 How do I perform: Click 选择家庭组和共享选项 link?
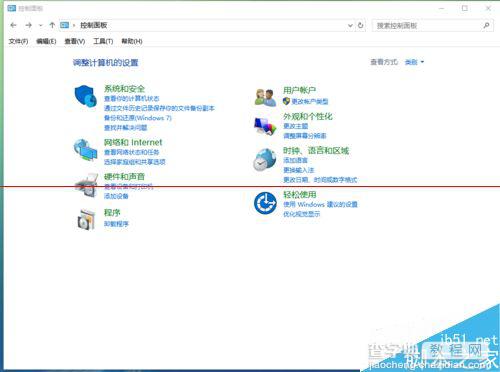pyautogui.click(x=135, y=162)
